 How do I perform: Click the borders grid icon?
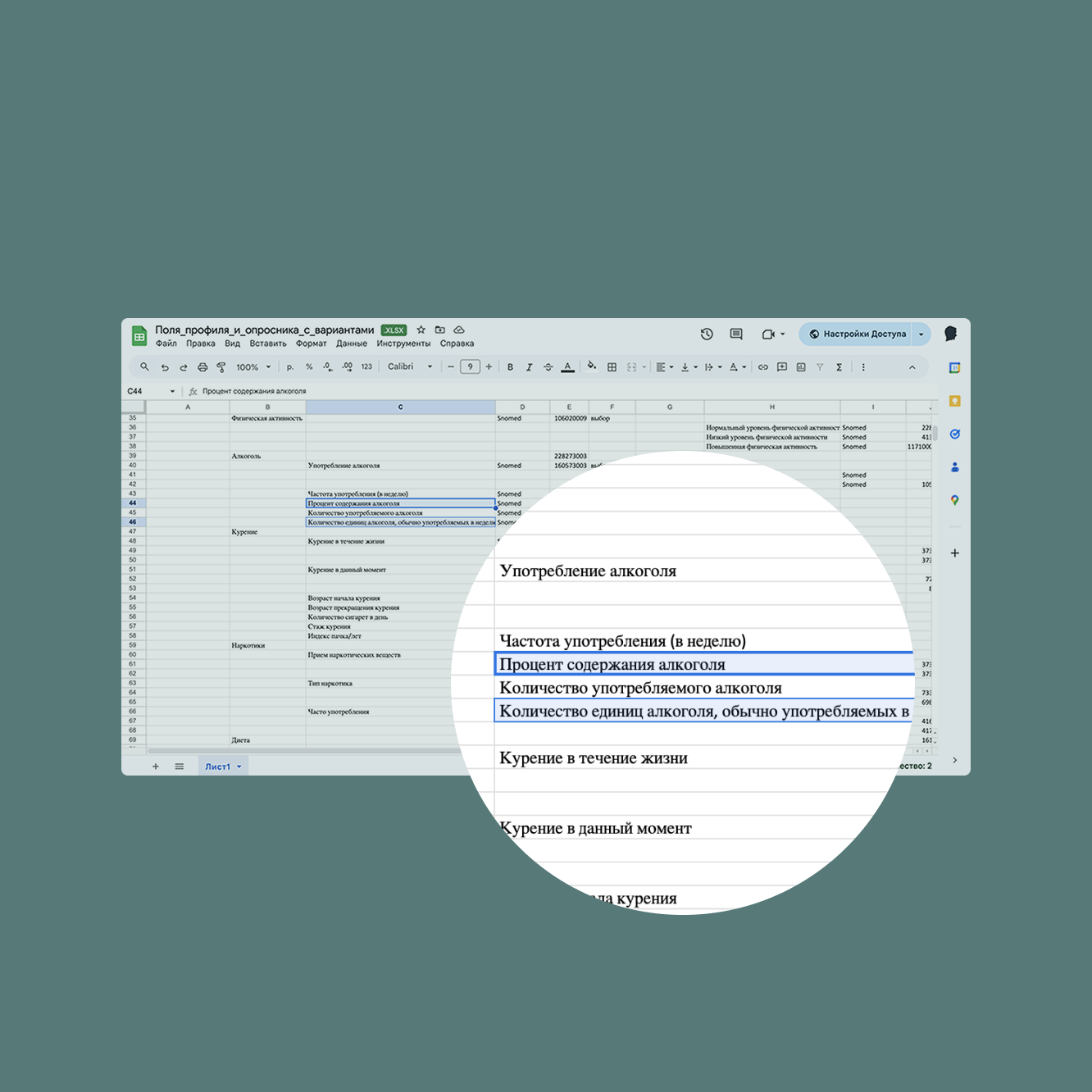click(612, 367)
